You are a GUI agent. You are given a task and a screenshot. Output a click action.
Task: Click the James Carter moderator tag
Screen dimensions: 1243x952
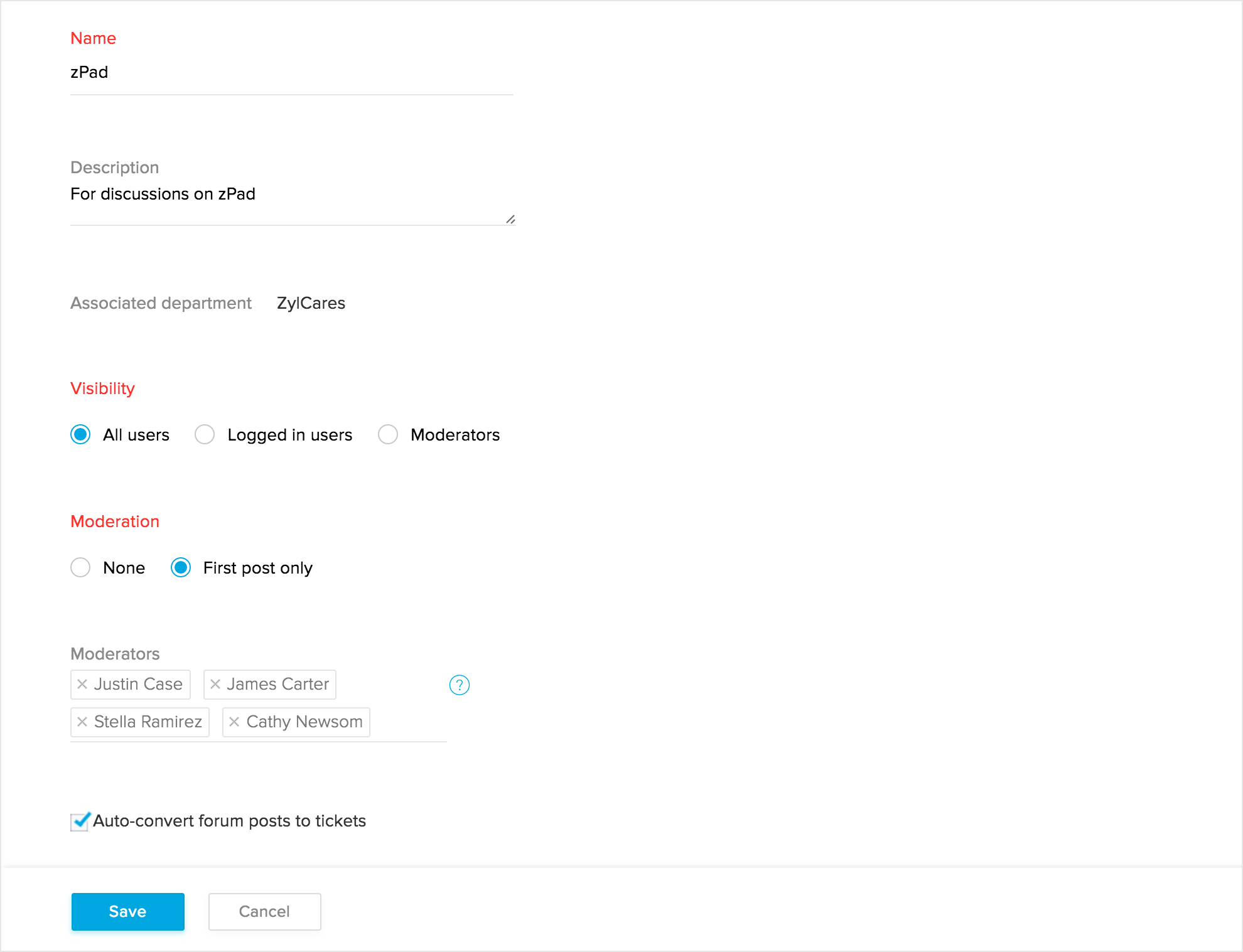270,685
